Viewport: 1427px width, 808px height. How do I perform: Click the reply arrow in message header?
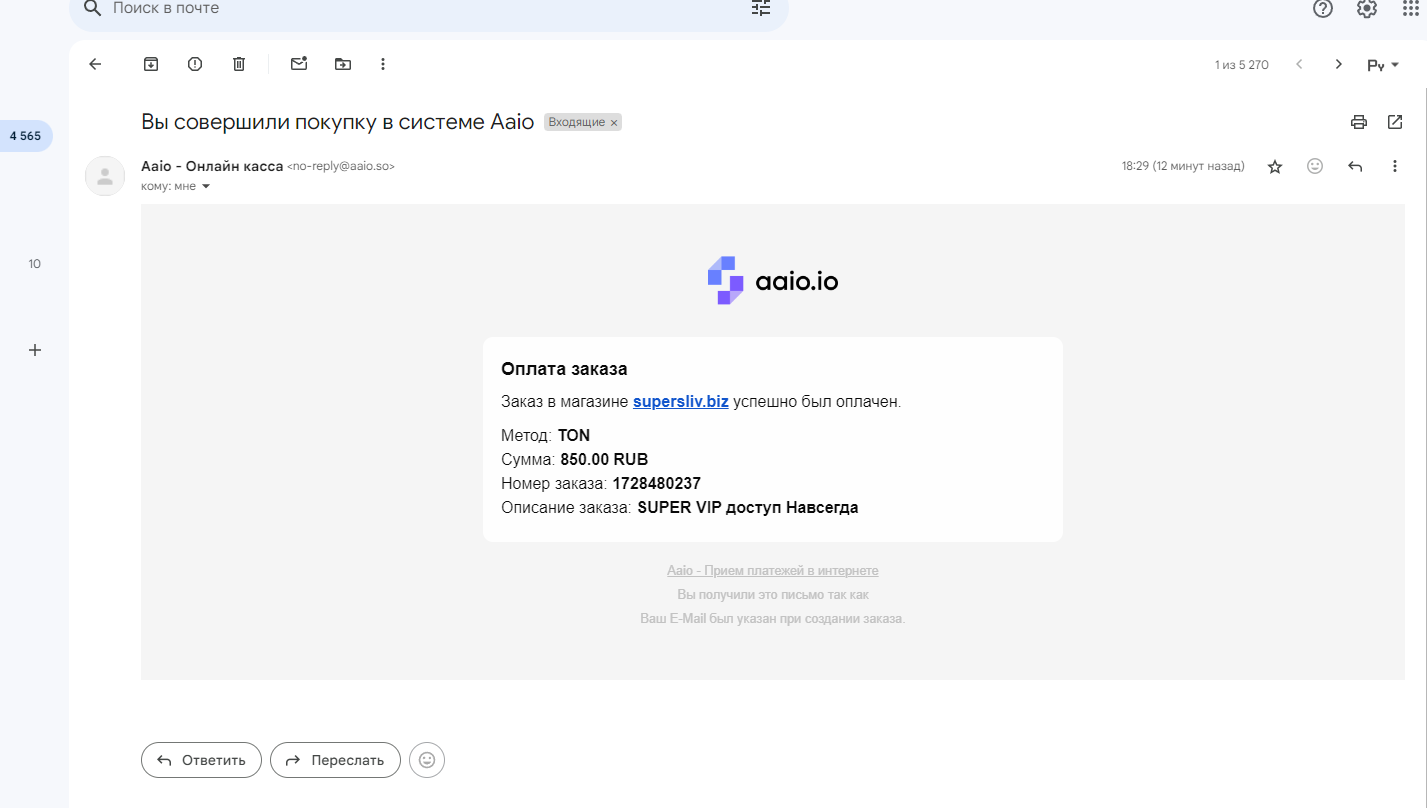pos(1355,166)
